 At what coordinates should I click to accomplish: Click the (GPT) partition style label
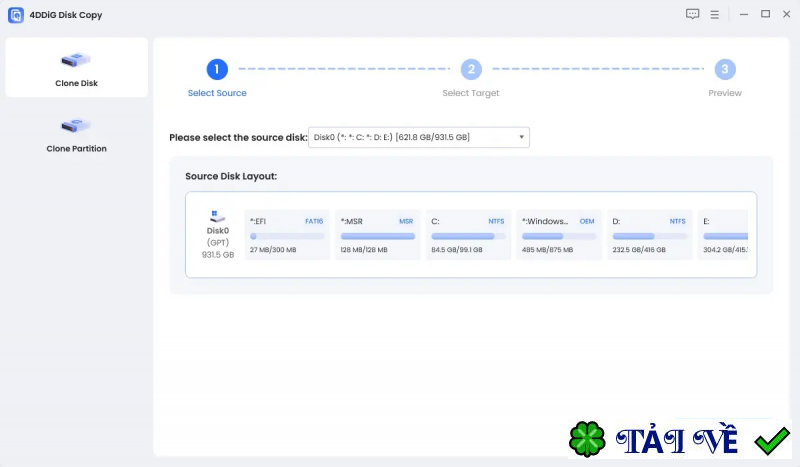[x=217, y=242]
